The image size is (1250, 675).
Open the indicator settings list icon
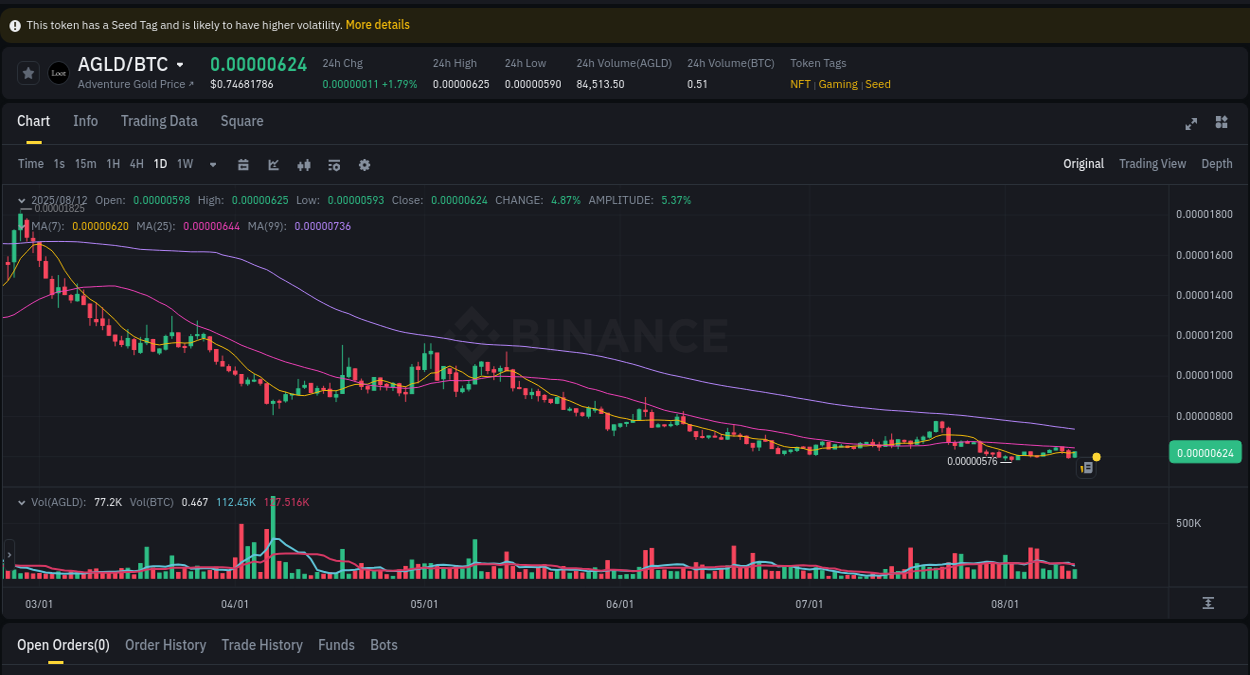coord(334,164)
